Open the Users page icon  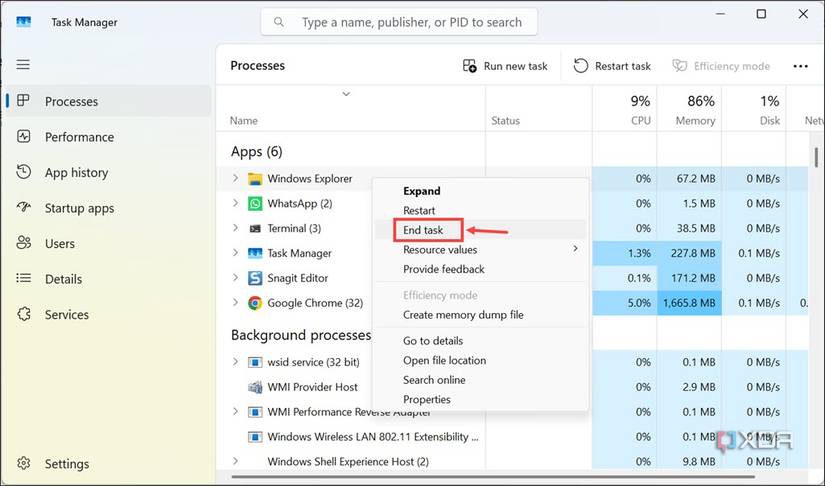coord(24,243)
